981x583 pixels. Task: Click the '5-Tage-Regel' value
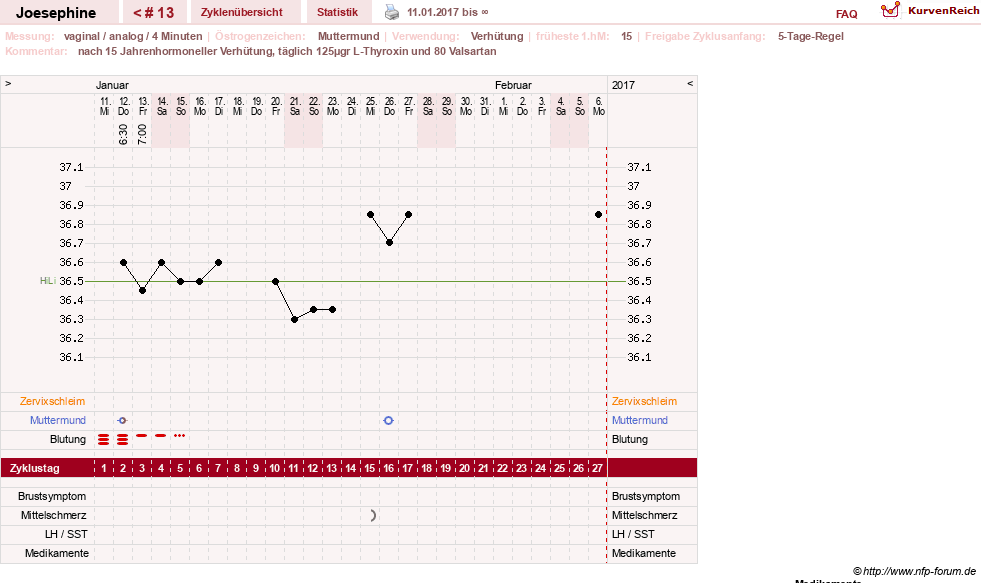pyautogui.click(x=811, y=36)
